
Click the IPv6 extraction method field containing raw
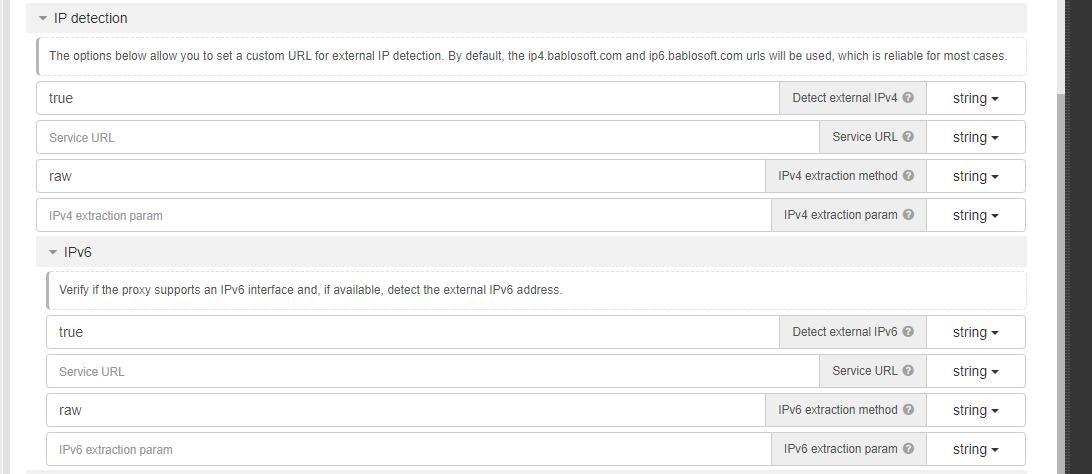click(x=406, y=410)
